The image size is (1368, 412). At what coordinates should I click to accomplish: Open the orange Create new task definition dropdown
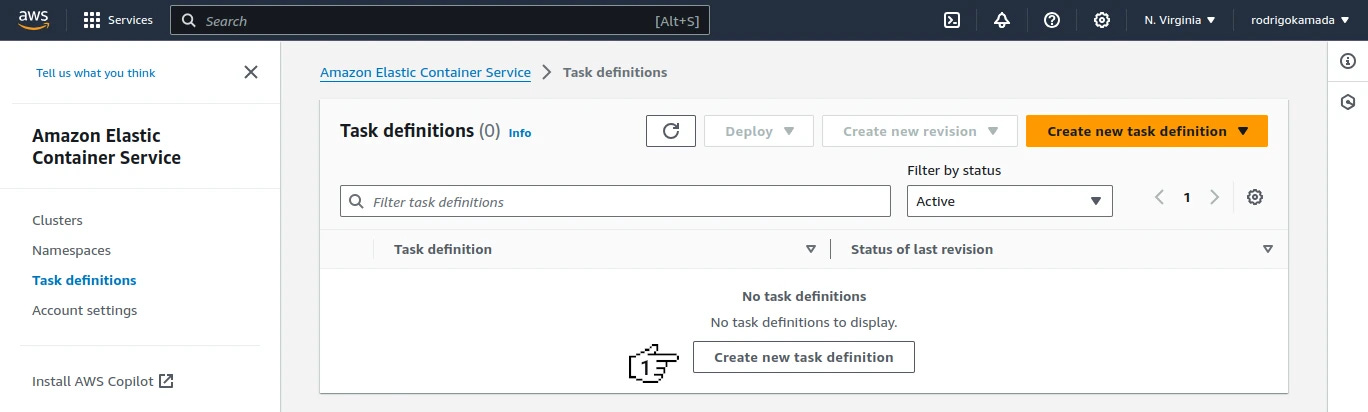click(x=1147, y=131)
